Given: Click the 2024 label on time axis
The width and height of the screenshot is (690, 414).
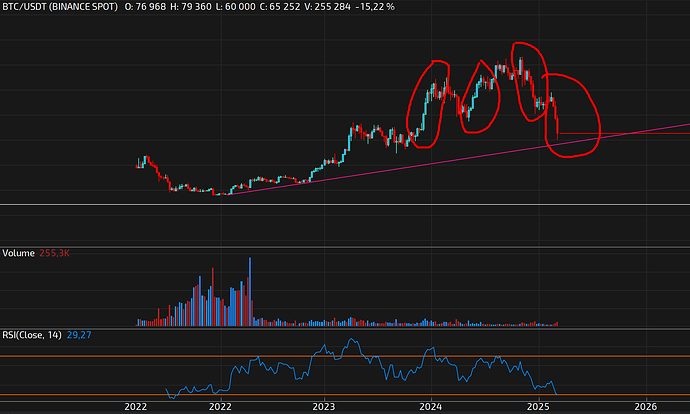Looking at the screenshot, I should pyautogui.click(x=431, y=407).
